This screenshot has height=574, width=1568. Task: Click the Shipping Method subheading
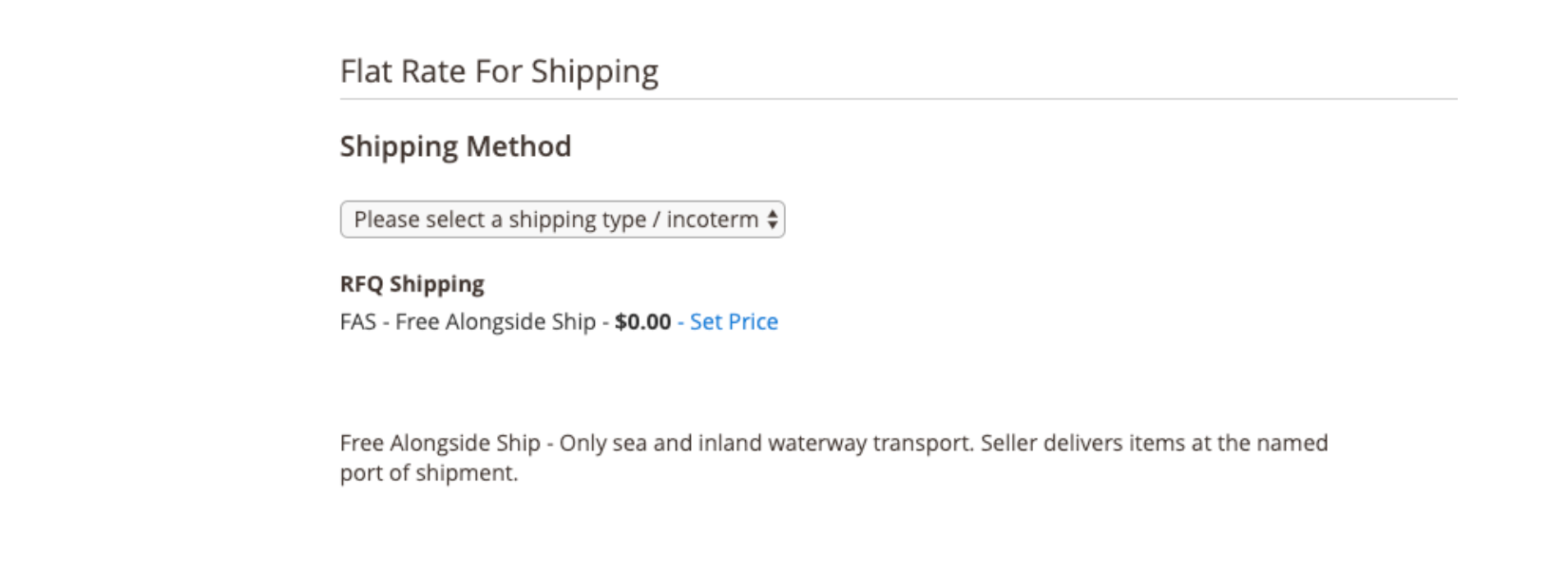click(455, 146)
